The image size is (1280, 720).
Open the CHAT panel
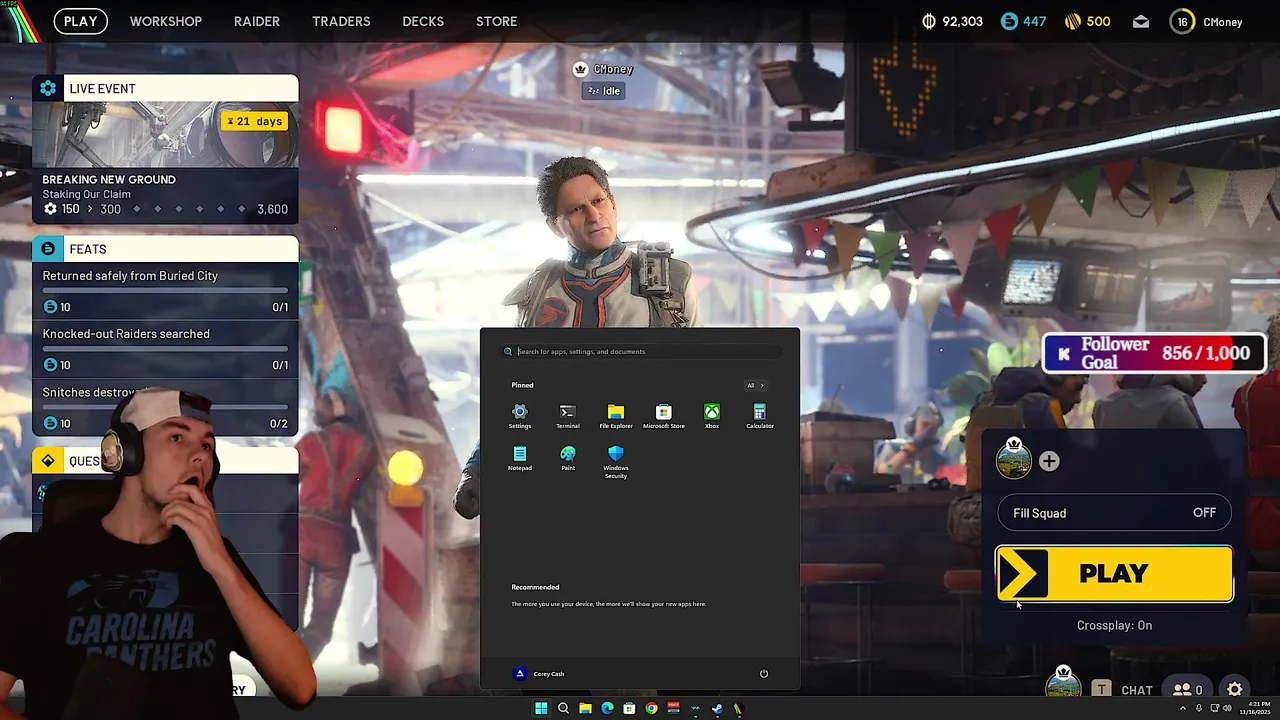pyautogui.click(x=1137, y=690)
